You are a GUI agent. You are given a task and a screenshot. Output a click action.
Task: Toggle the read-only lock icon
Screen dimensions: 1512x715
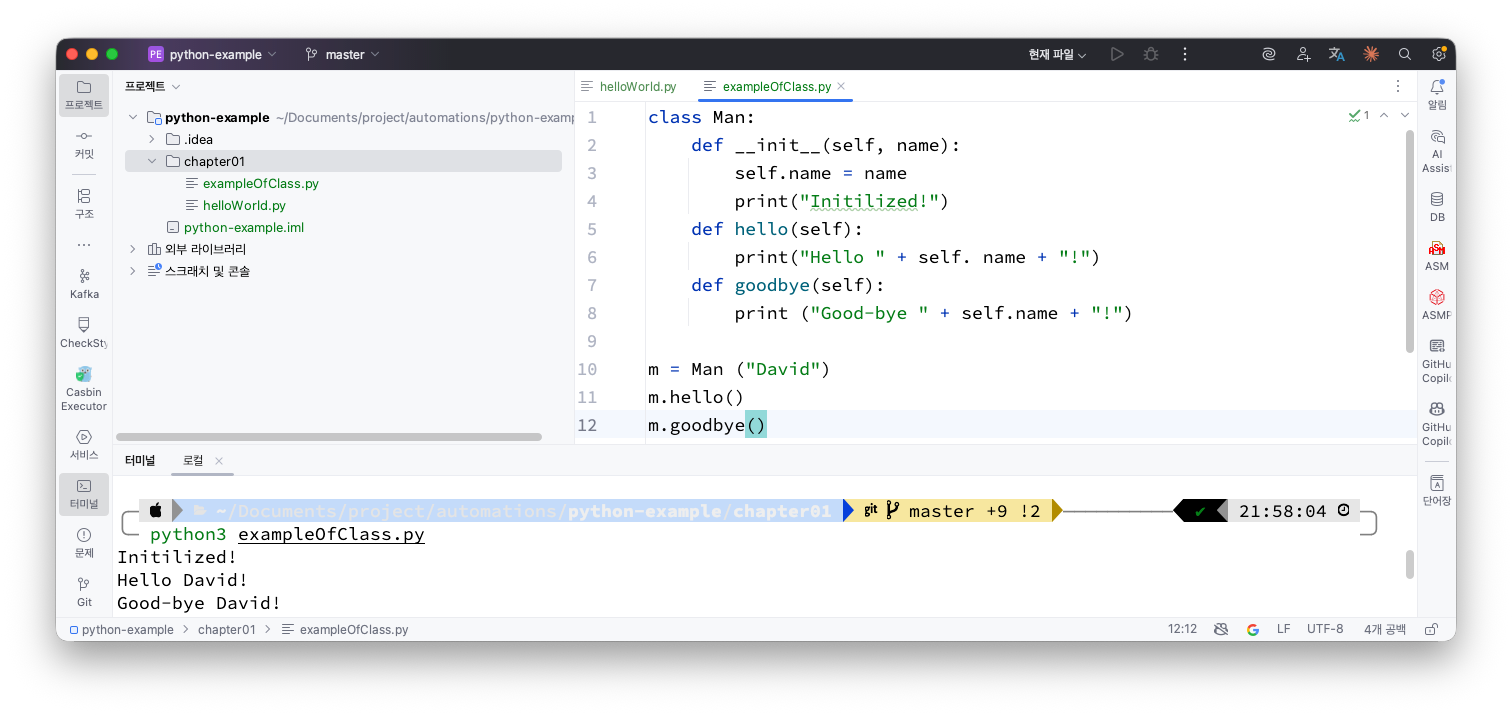[1431, 630]
